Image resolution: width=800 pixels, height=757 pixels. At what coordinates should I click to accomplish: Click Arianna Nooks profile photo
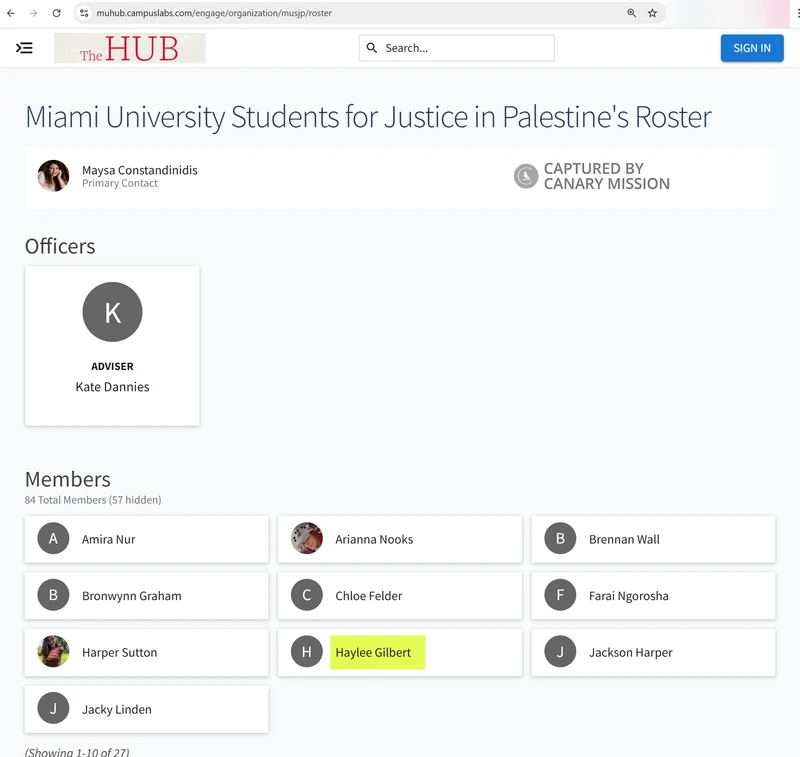coord(307,538)
